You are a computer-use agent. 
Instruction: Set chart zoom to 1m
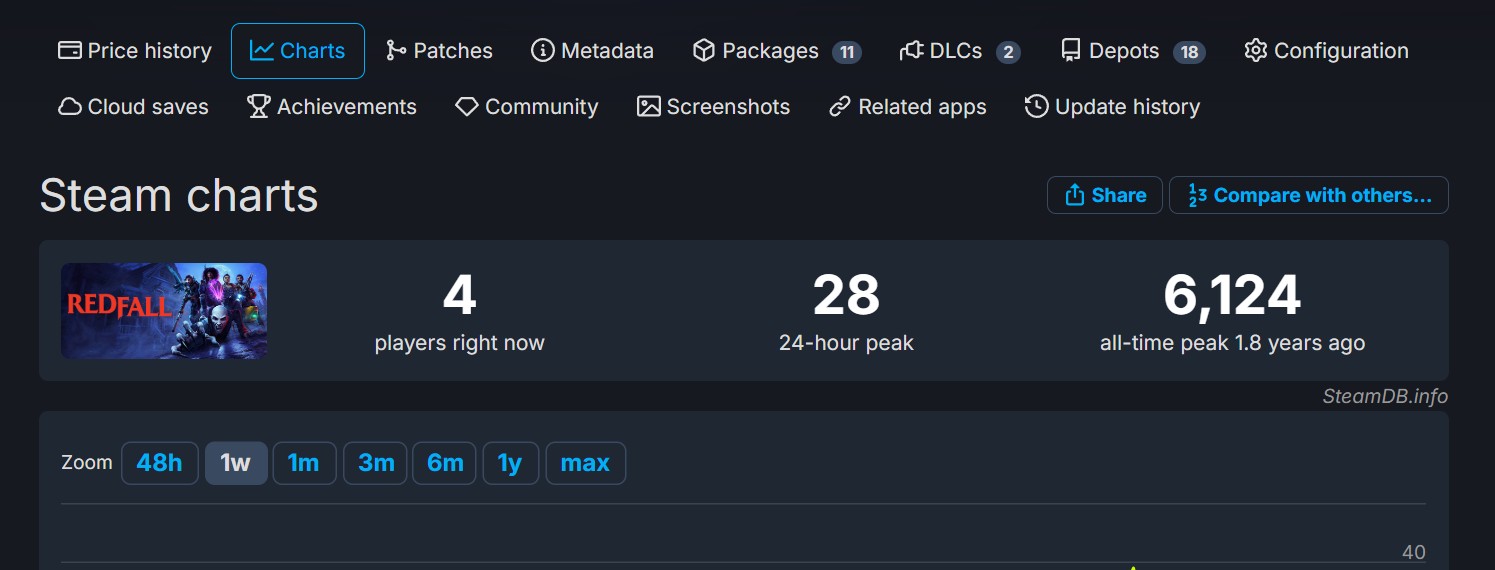(304, 463)
